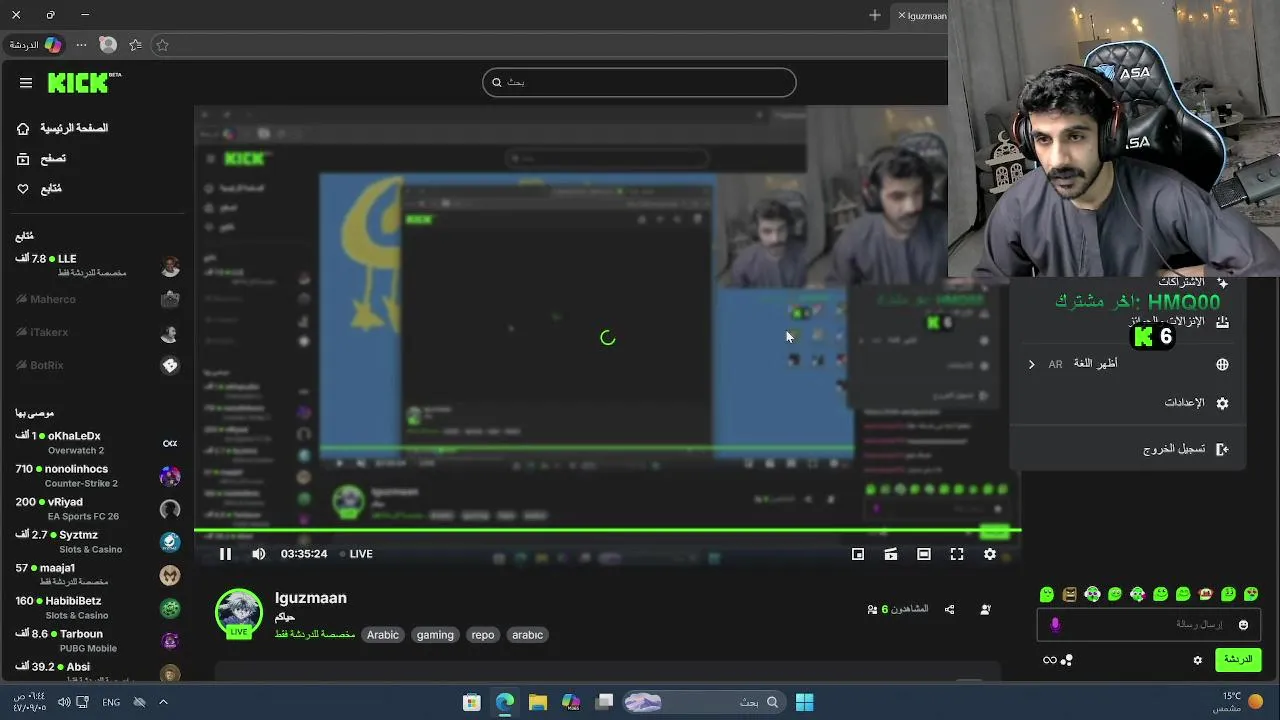Enter fullscreen video mode
The image size is (1280, 720).
pyautogui.click(x=957, y=554)
